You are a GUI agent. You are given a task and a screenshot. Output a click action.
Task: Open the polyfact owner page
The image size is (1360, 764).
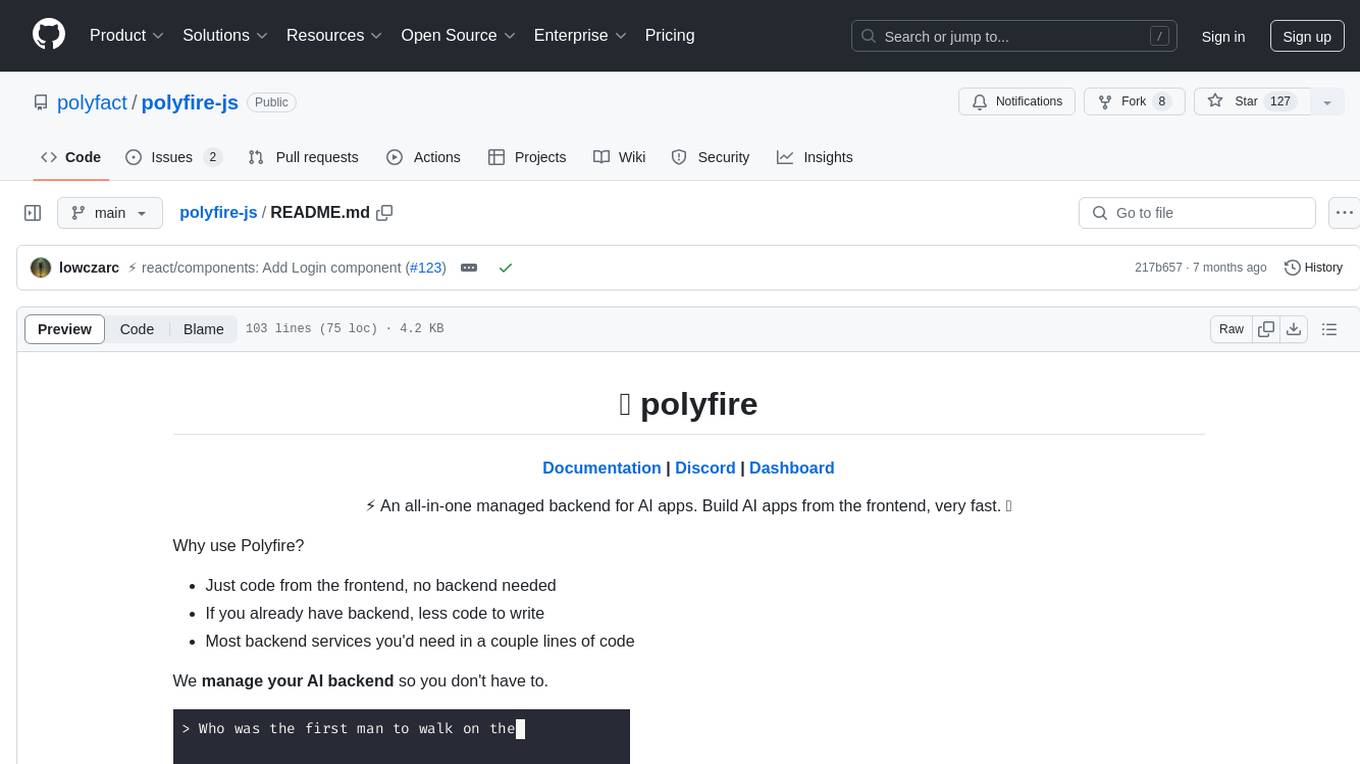[x=92, y=102]
